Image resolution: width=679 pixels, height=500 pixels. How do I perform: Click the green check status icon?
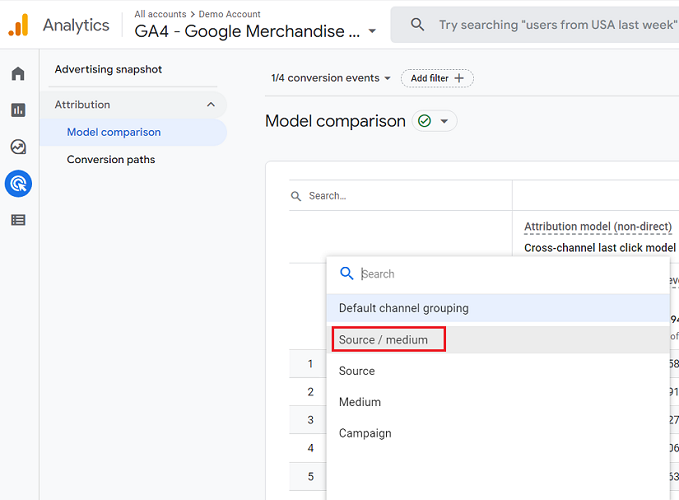(x=424, y=121)
